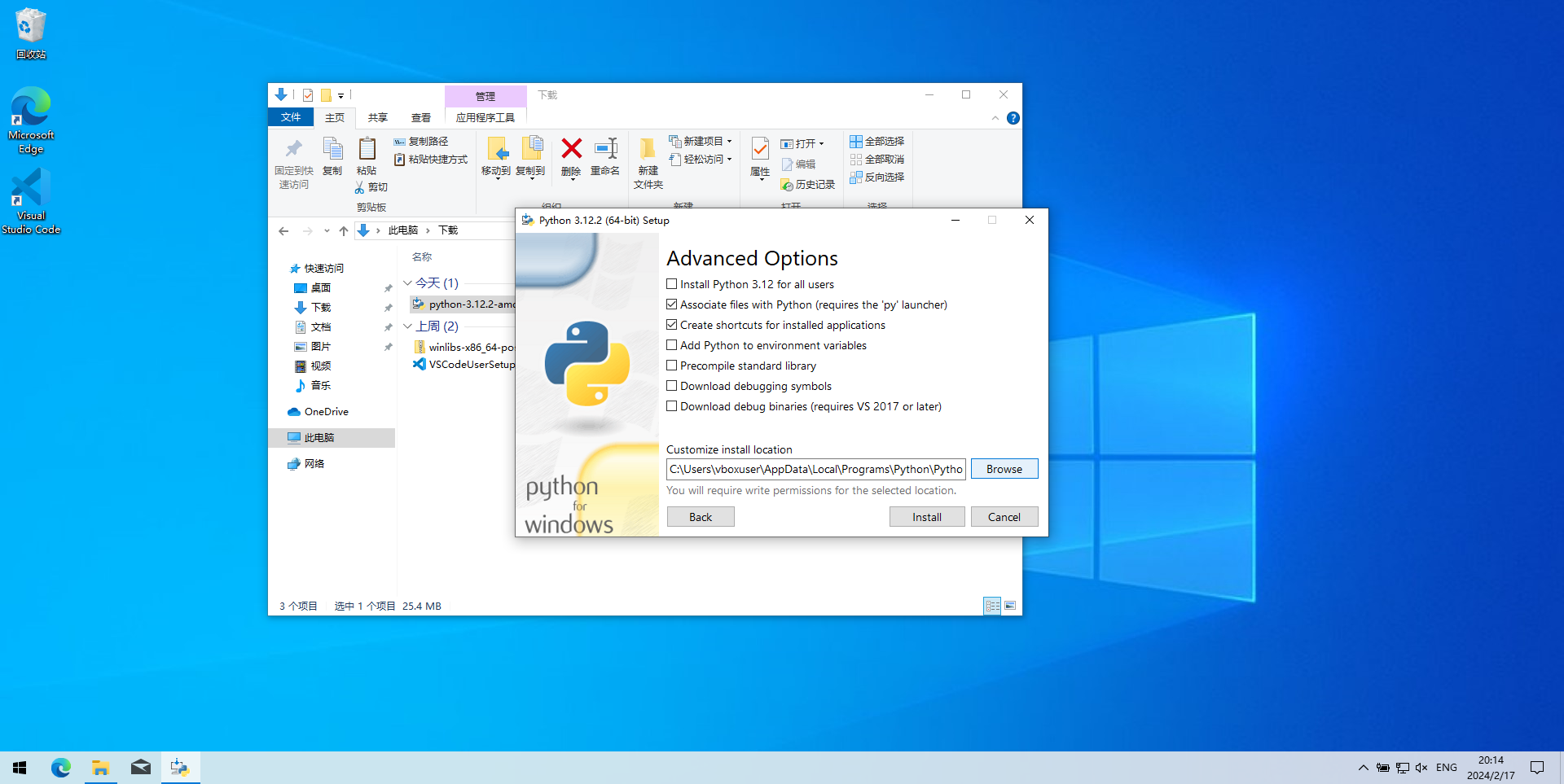Image resolution: width=1564 pixels, height=784 pixels.
Task: Uncheck Associate files with Python
Action: tap(672, 304)
